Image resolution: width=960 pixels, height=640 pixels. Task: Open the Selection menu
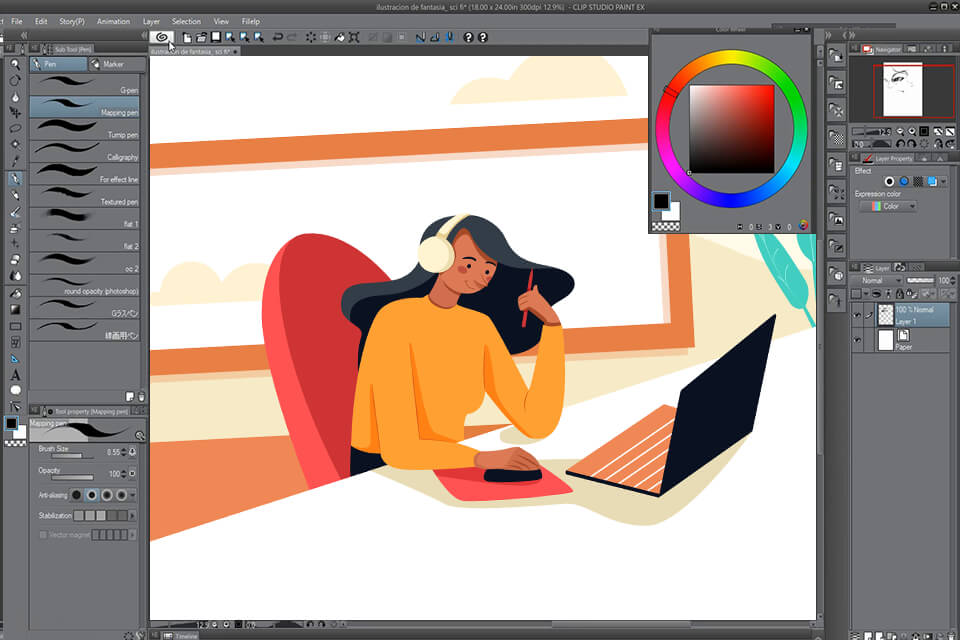[186, 21]
